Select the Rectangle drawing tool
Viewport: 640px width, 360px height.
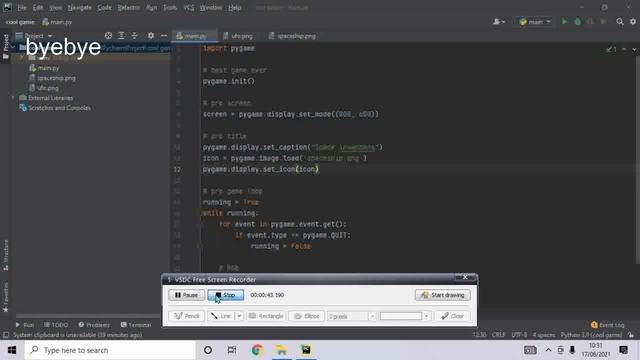(266, 316)
